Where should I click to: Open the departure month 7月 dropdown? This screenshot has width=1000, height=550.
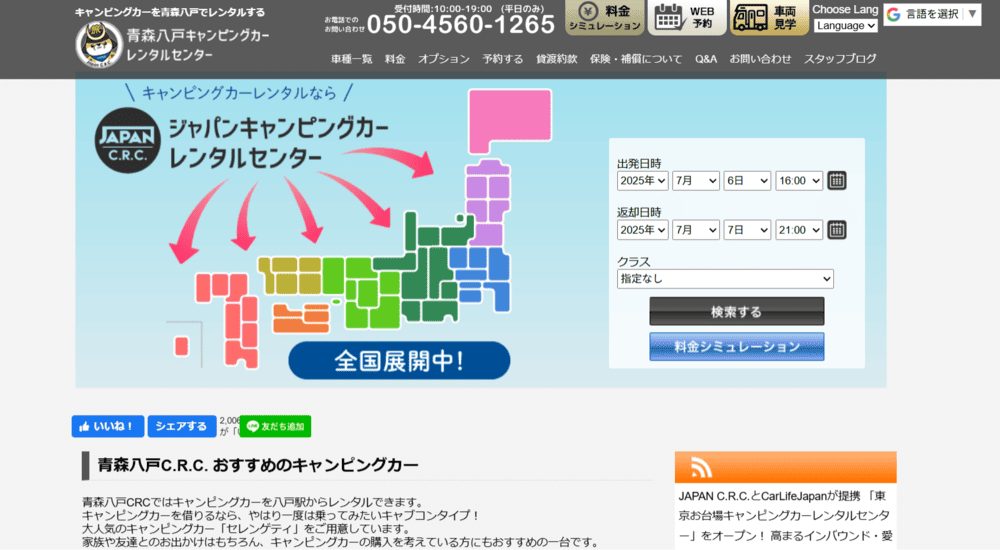pos(696,181)
